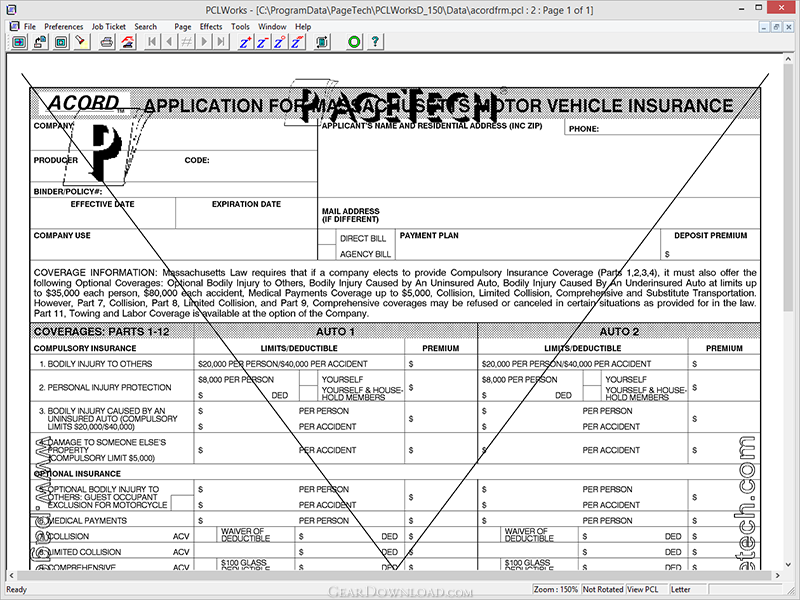Click the 'OPTIONAL INSURANCE' section heading
Viewport: 800px width, 600px height.
[77, 473]
